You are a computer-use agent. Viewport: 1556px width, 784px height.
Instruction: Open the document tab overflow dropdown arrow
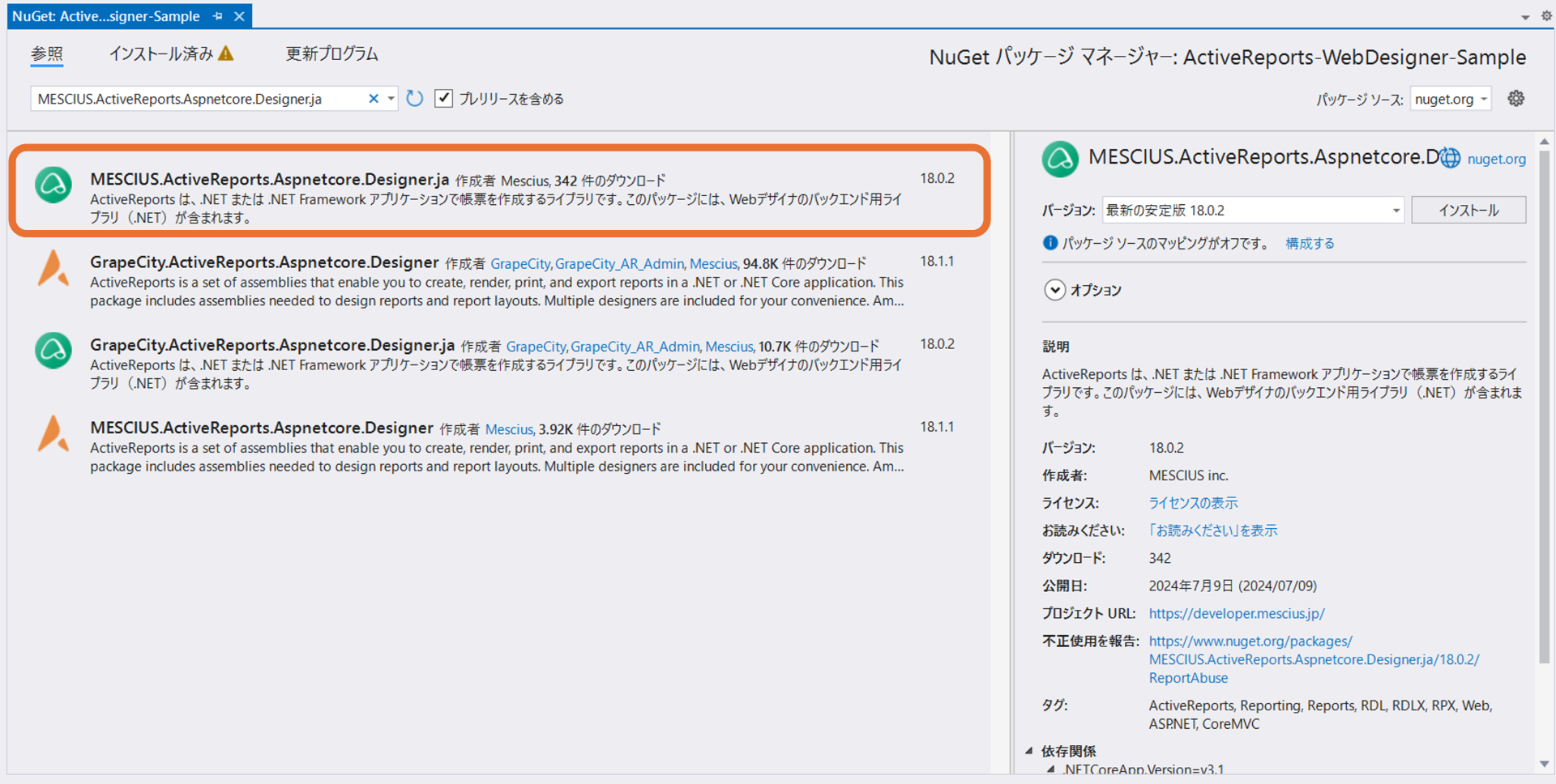pos(1525,17)
